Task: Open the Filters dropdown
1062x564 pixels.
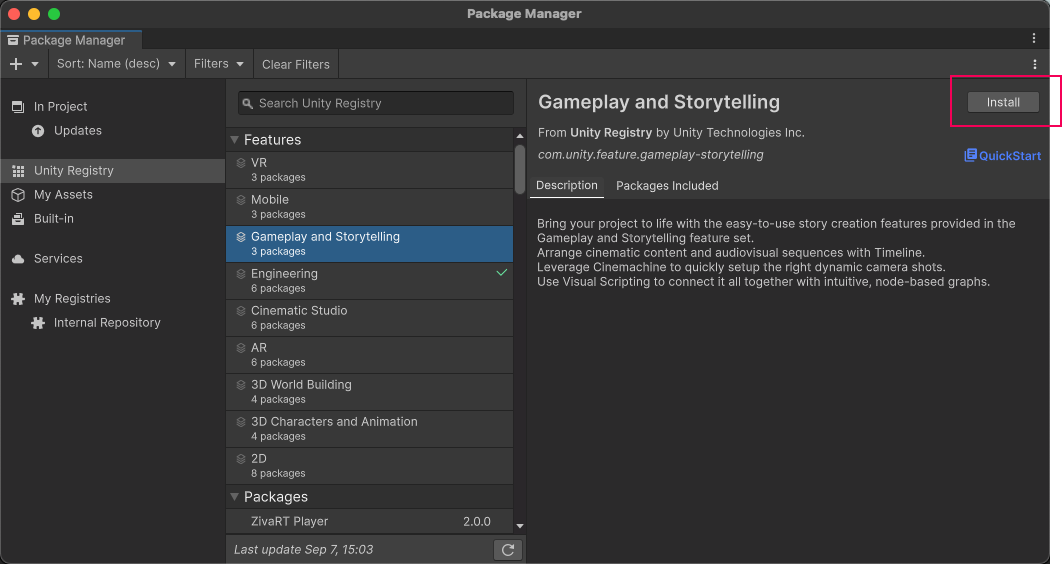Action: click(218, 64)
